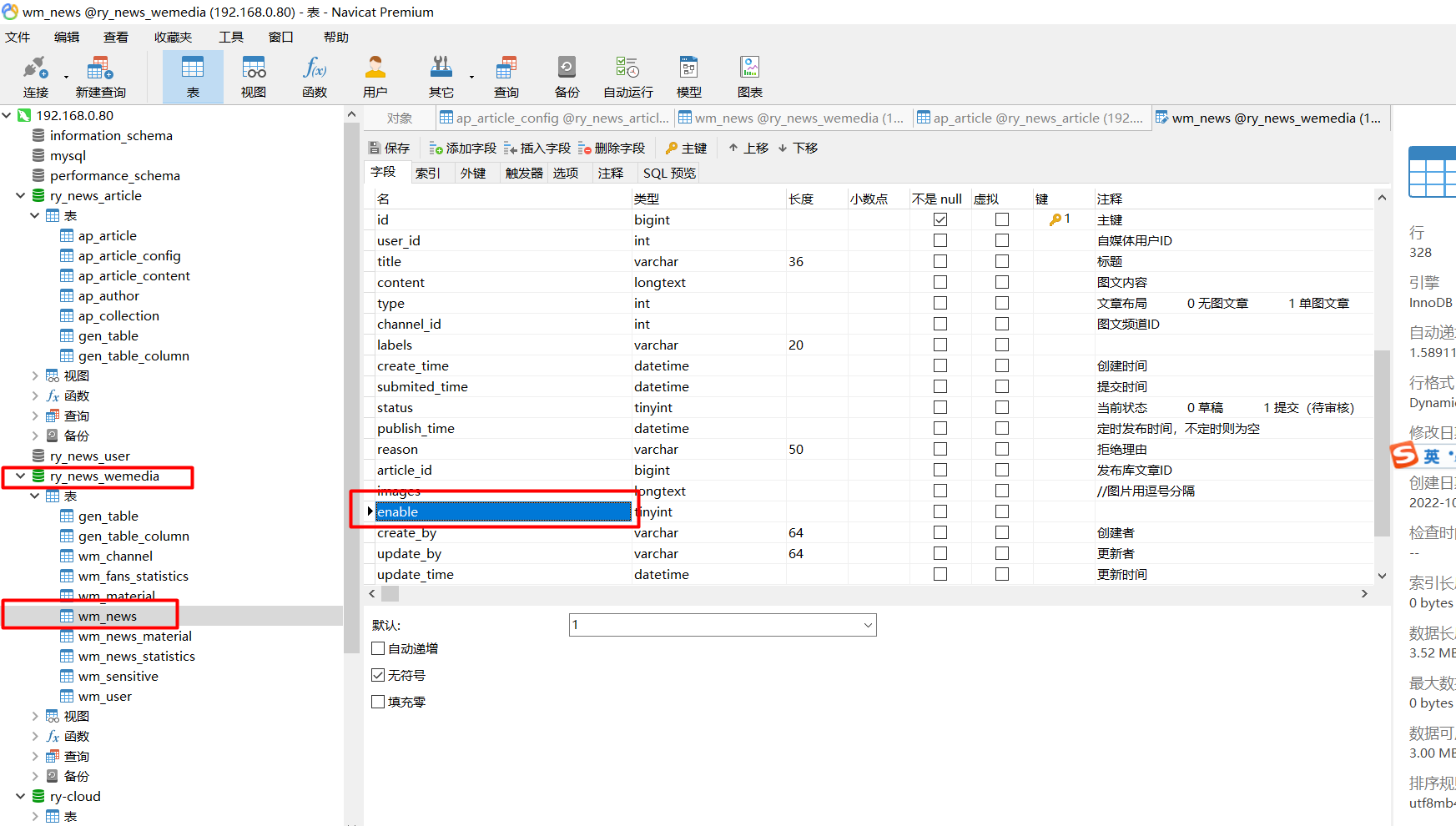Switch to the SQL 预览 tab
Screen dimensions: 1456x826
pyautogui.click(x=668, y=173)
